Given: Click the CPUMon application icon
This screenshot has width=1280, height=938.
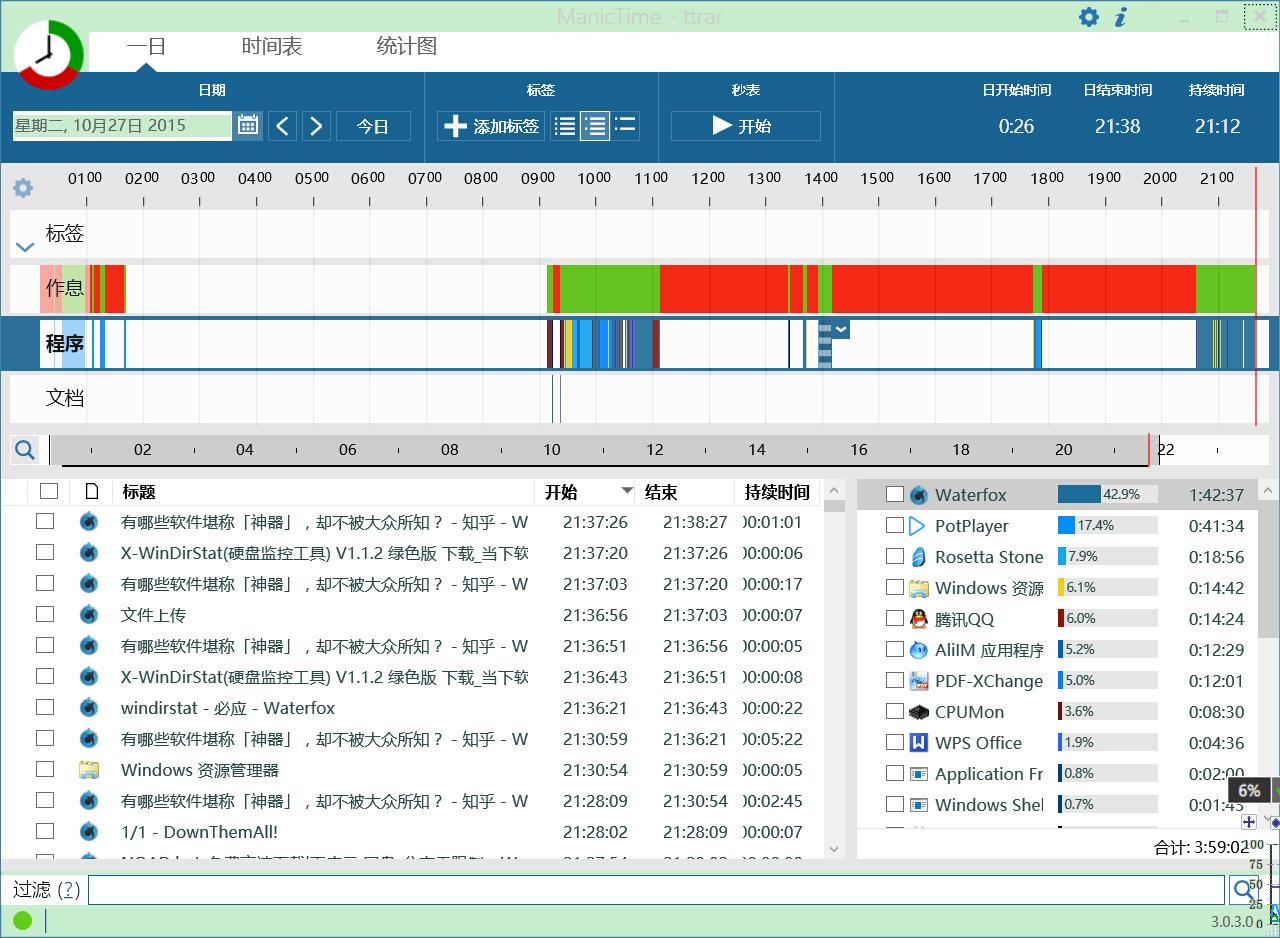Looking at the screenshot, I should coord(919,712).
